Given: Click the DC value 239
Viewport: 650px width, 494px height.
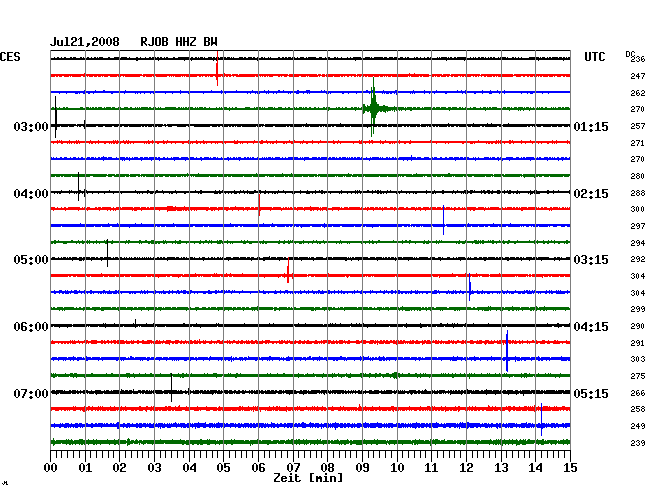Looking at the screenshot, I should coord(638,443).
